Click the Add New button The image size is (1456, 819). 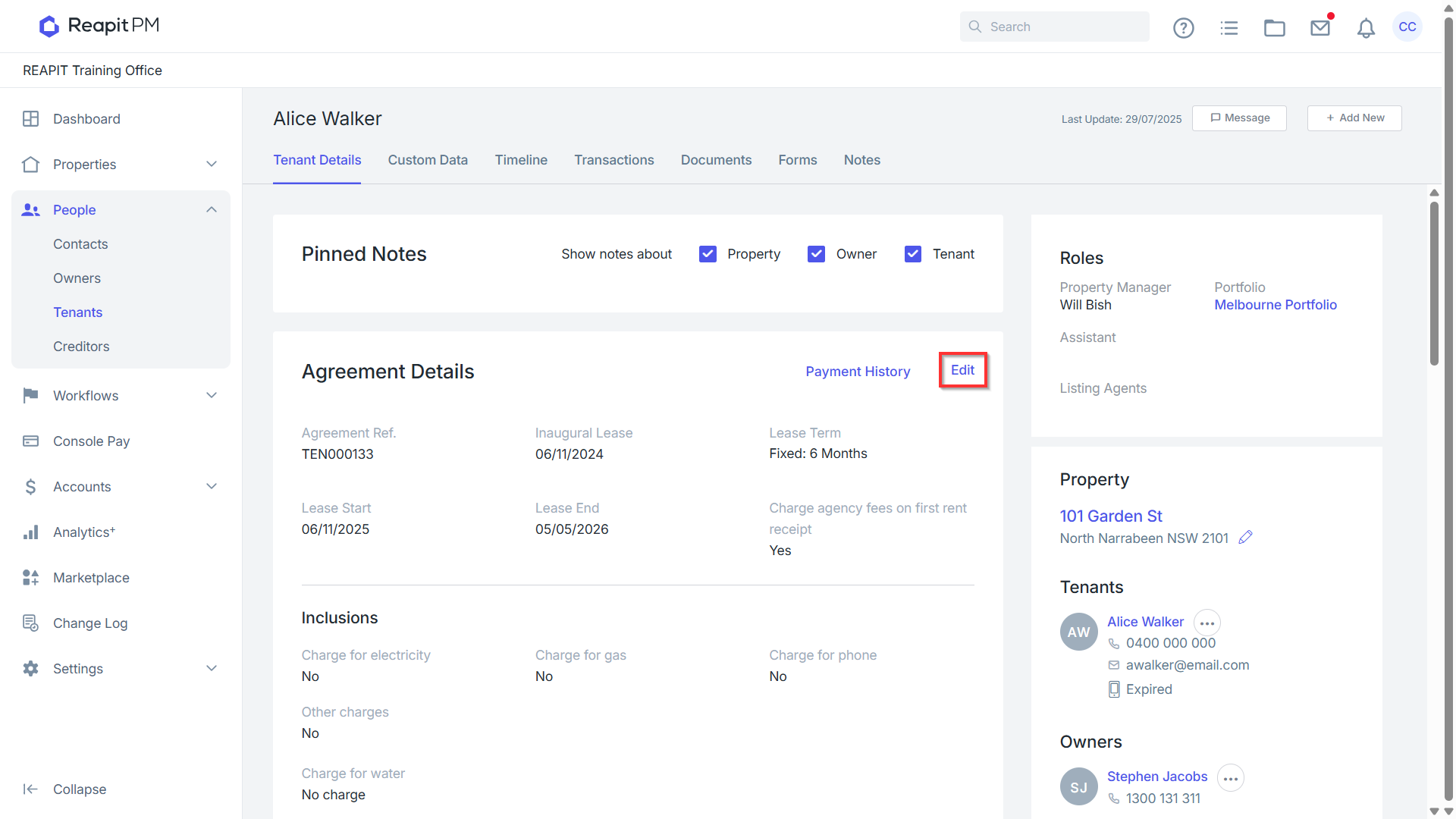coord(1354,118)
